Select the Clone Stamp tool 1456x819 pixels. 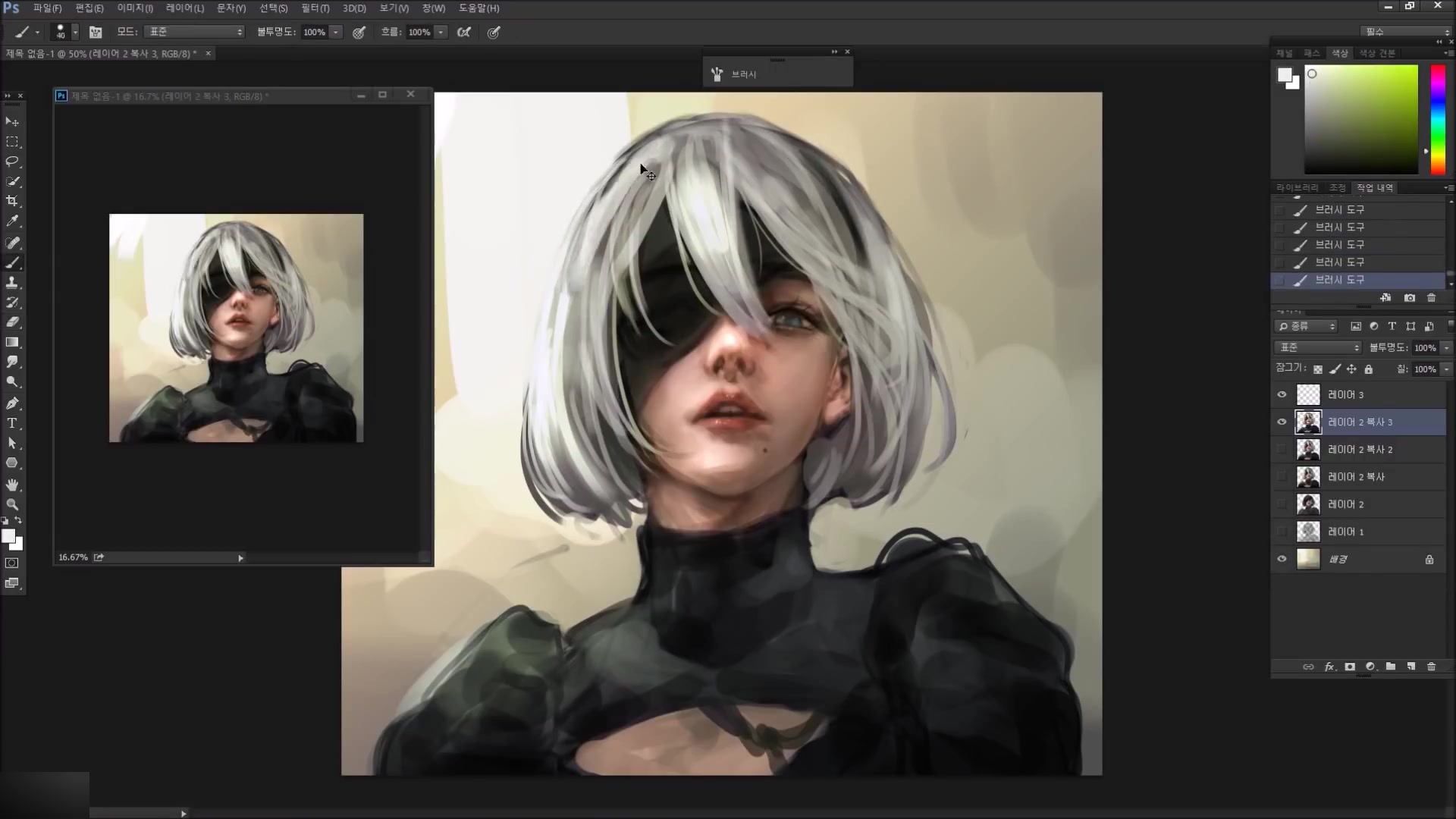point(12,282)
